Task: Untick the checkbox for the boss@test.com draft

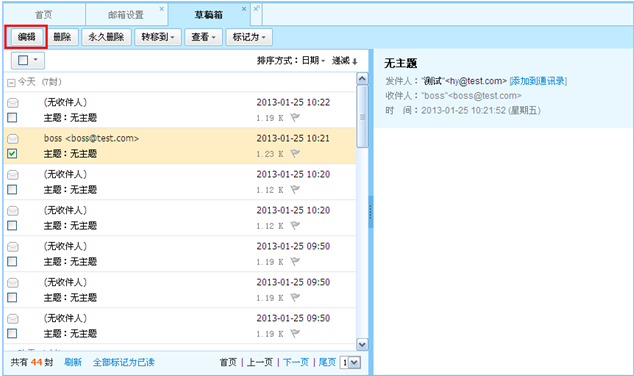Action: pyautogui.click(x=12, y=154)
